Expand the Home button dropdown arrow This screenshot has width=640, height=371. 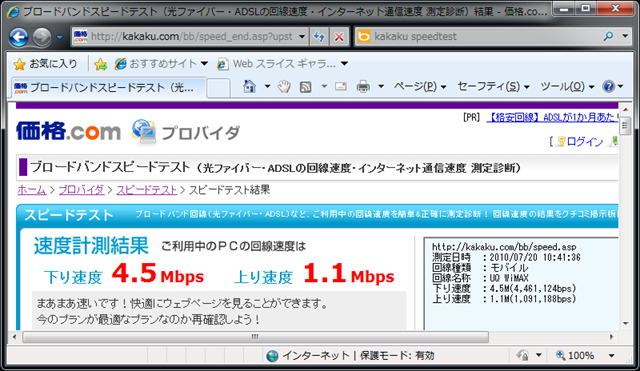(x=267, y=87)
